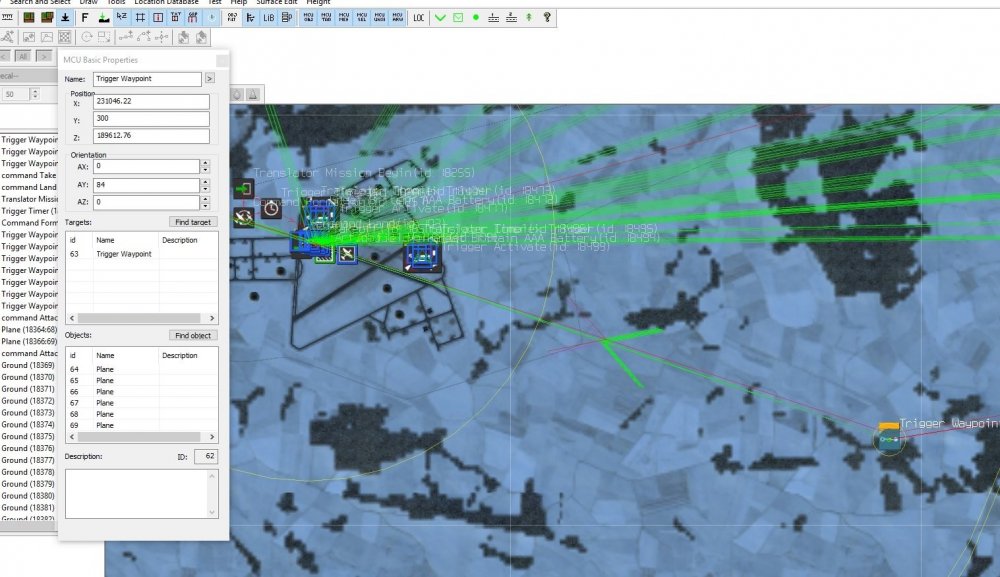Image resolution: width=1000 pixels, height=577 pixels.
Task: Increase the AZ orientation value
Action: (205, 199)
